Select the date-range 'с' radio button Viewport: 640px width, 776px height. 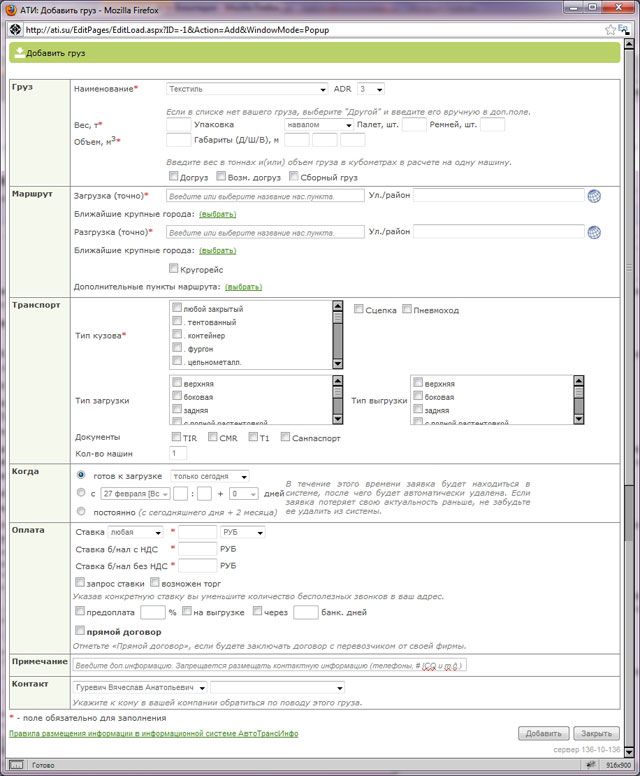(x=81, y=492)
